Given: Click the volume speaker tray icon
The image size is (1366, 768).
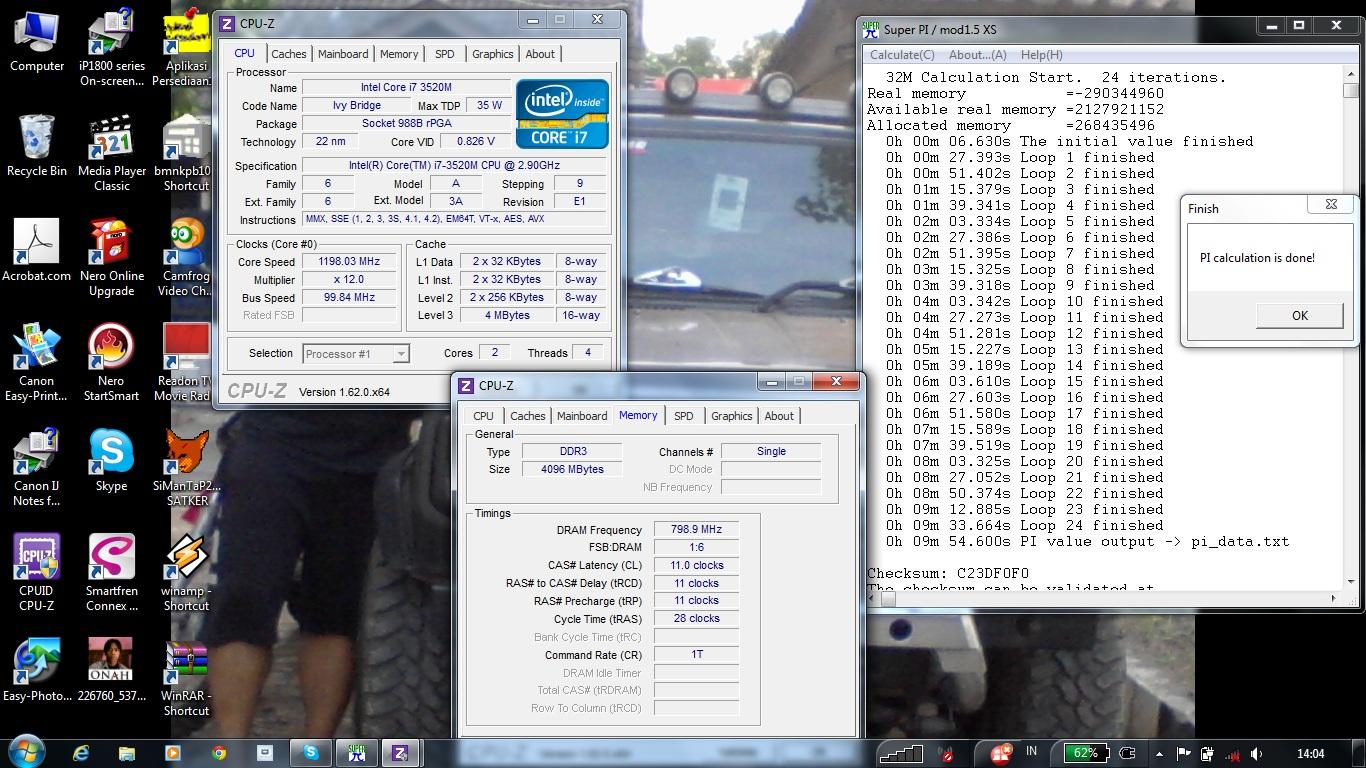Looking at the screenshot, I should click(1256, 754).
